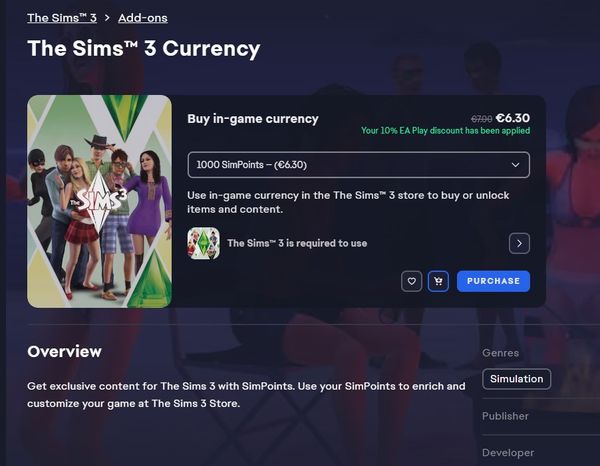The height and width of the screenshot is (466, 600).
Task: Click the discounted price €6.30
Action: [x=512, y=118]
